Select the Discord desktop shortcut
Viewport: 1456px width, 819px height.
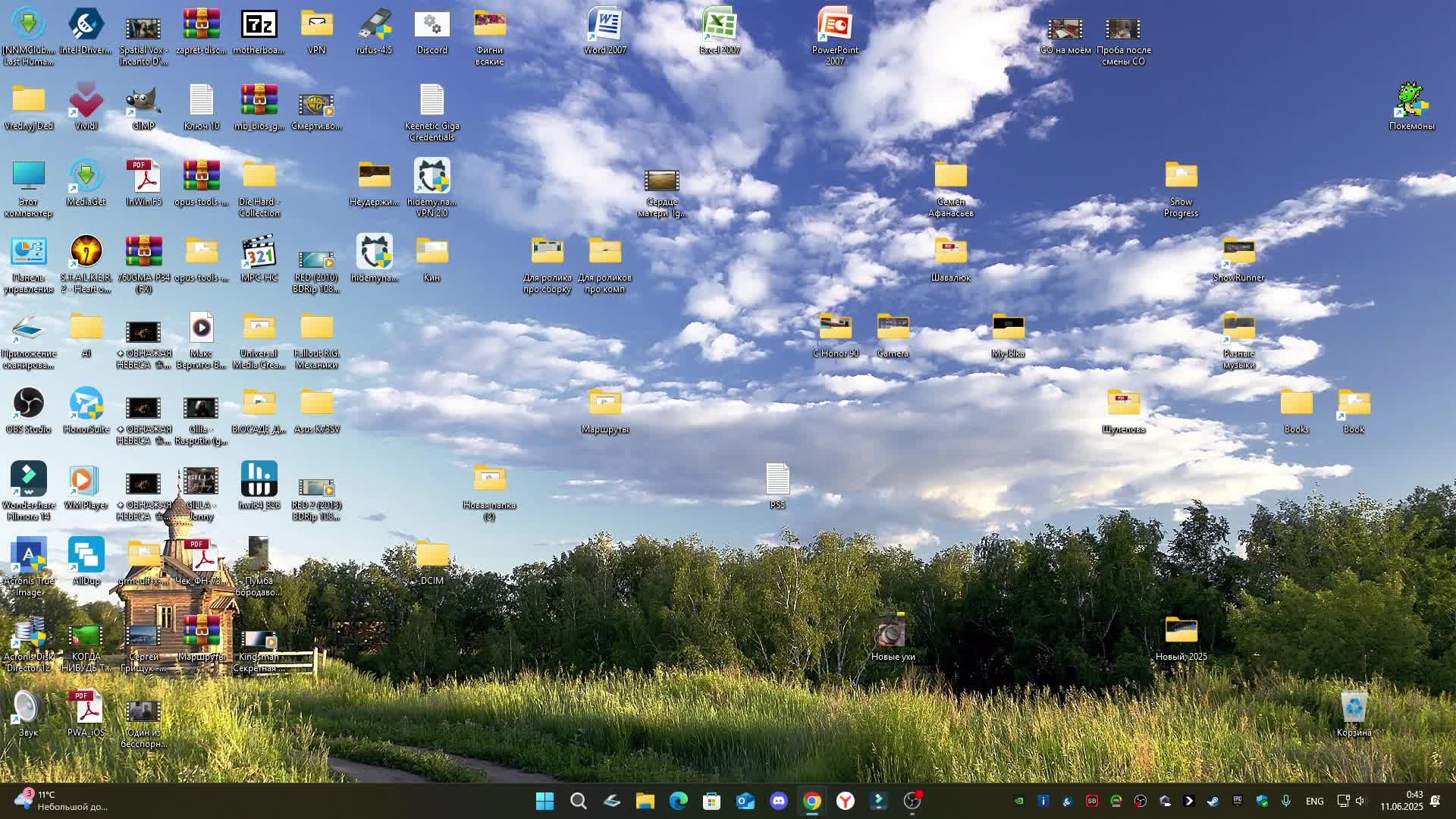pos(431,26)
